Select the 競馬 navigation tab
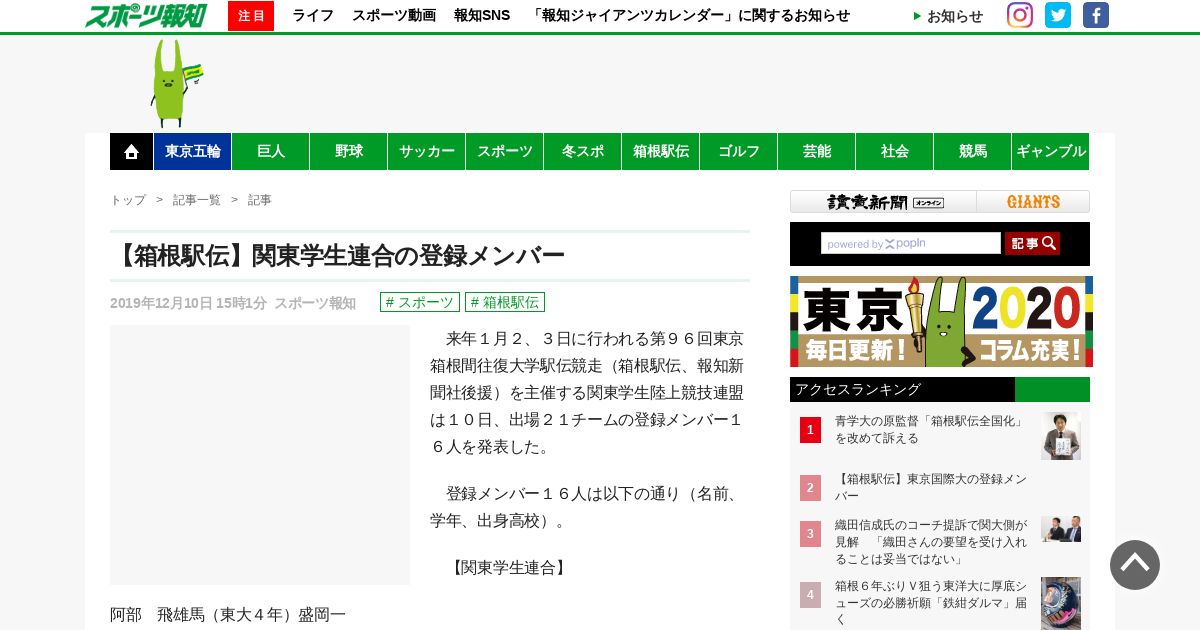 click(x=973, y=151)
